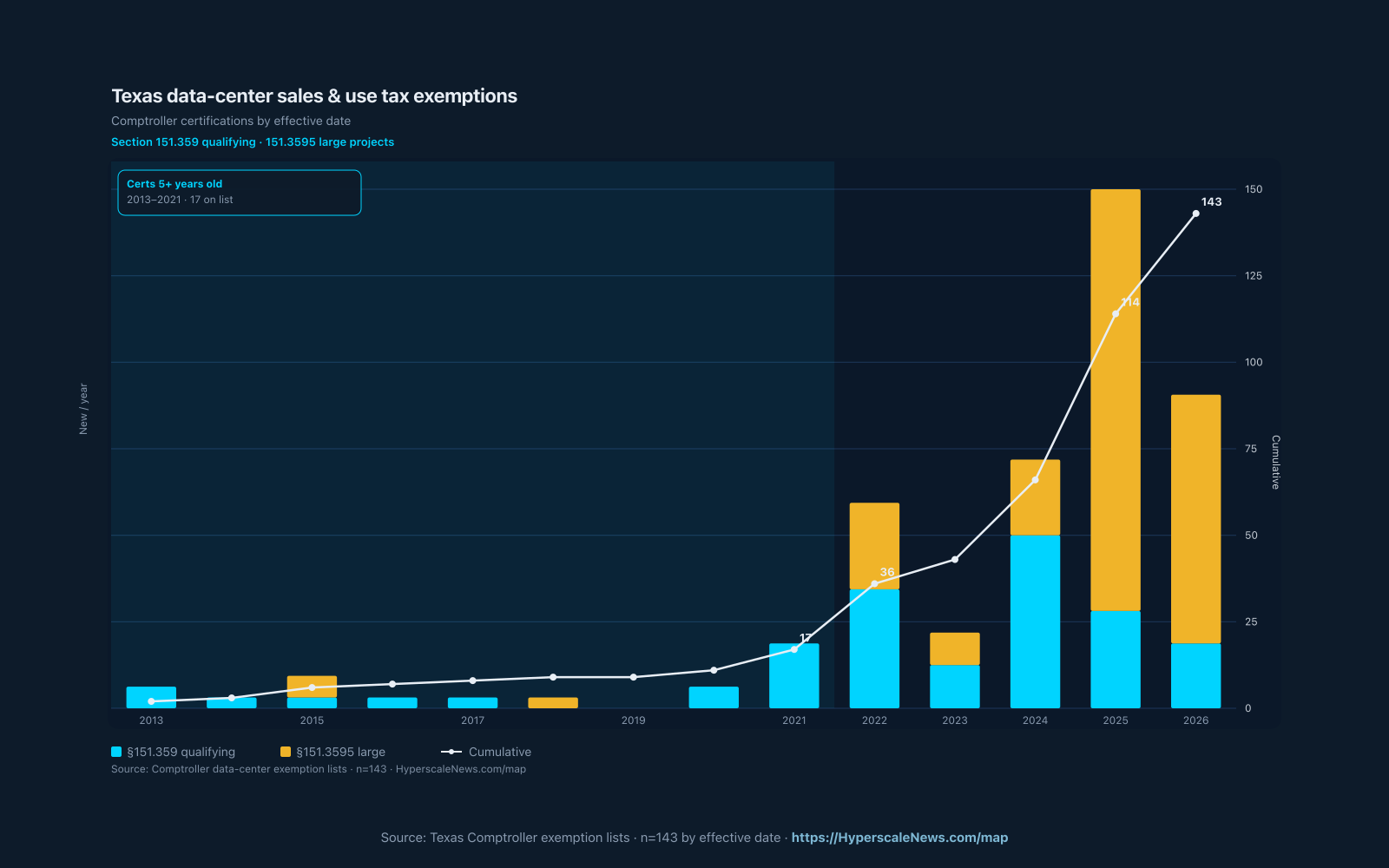The height and width of the screenshot is (868, 1389).
Task: Click the Cumulative line legend marker
Action: tap(451, 752)
